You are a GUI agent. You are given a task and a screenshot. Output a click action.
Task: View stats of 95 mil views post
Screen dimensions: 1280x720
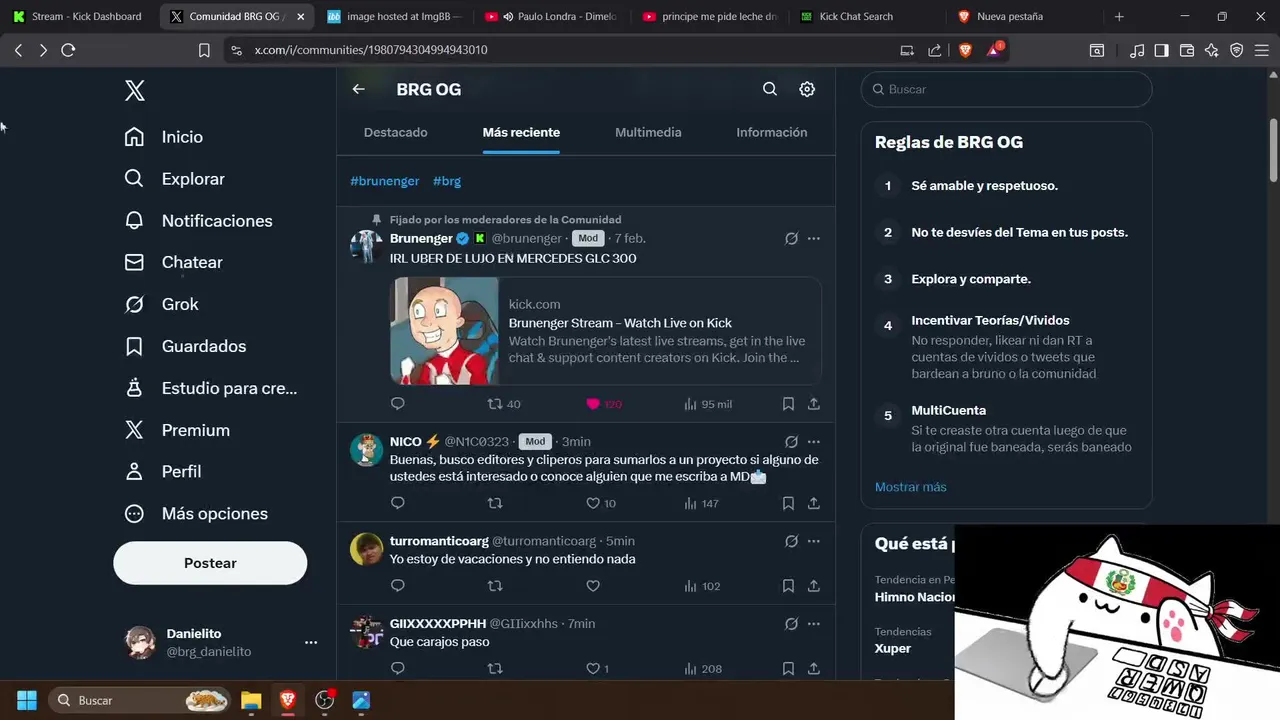pos(708,404)
